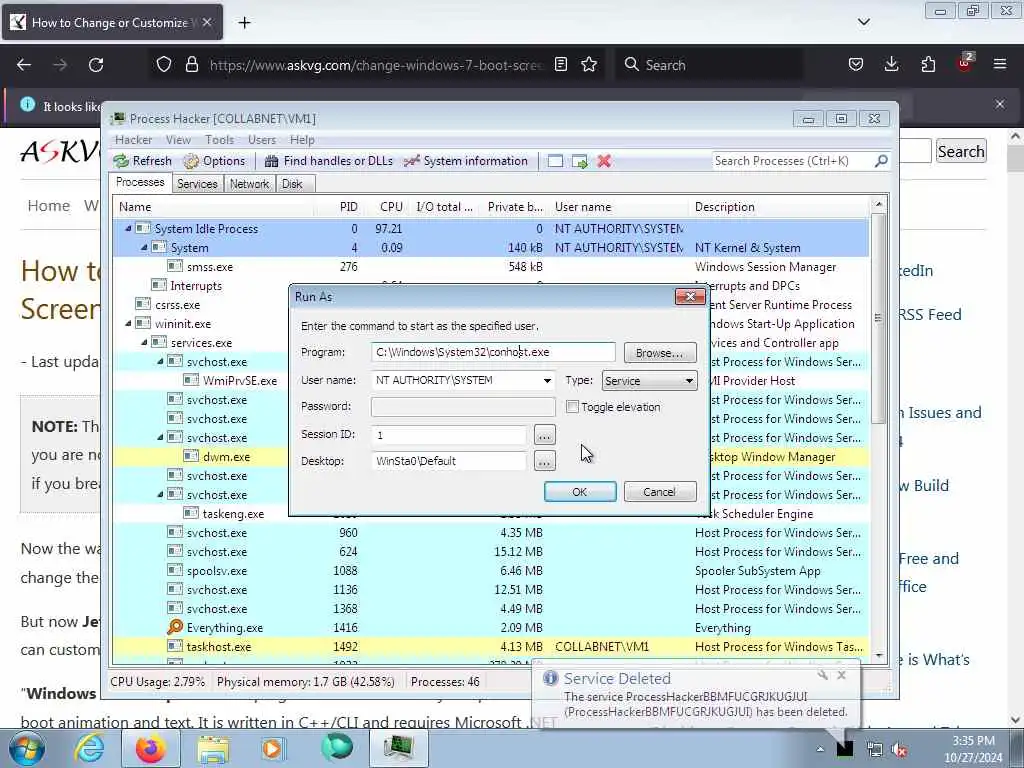
Task: Open Options in Process Hacker toolbar
Action: point(214,161)
